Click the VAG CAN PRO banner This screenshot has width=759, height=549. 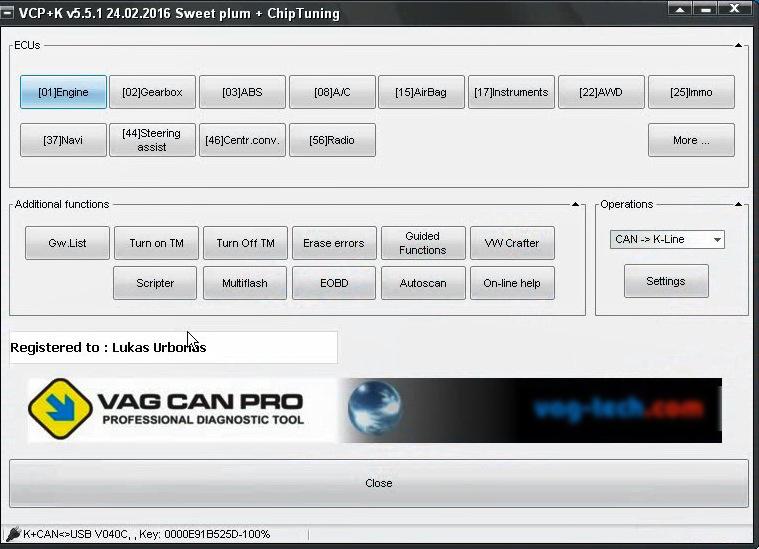click(x=374, y=410)
